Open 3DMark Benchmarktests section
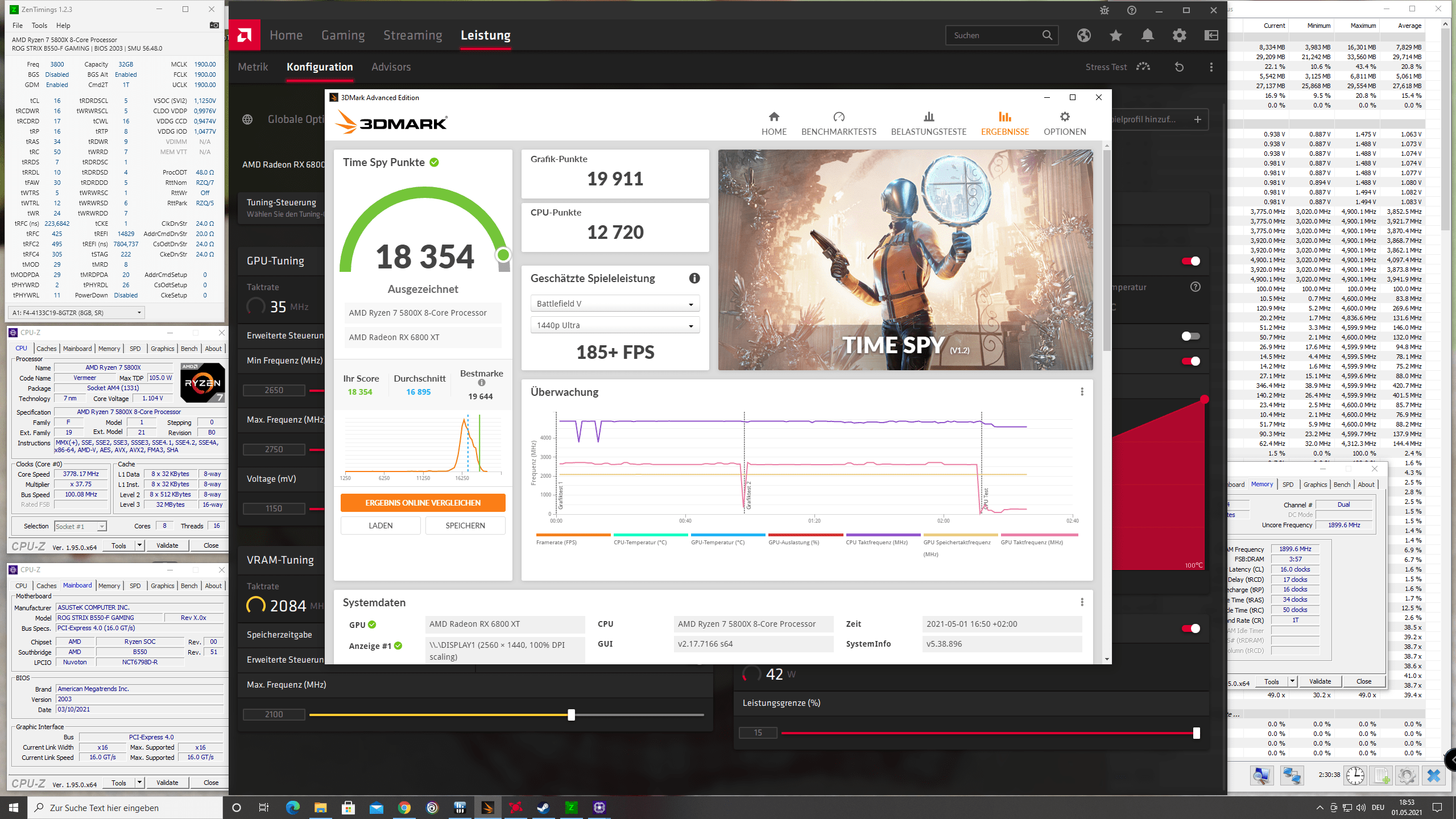Screen dimensions: 1456x819 pyautogui.click(x=839, y=123)
